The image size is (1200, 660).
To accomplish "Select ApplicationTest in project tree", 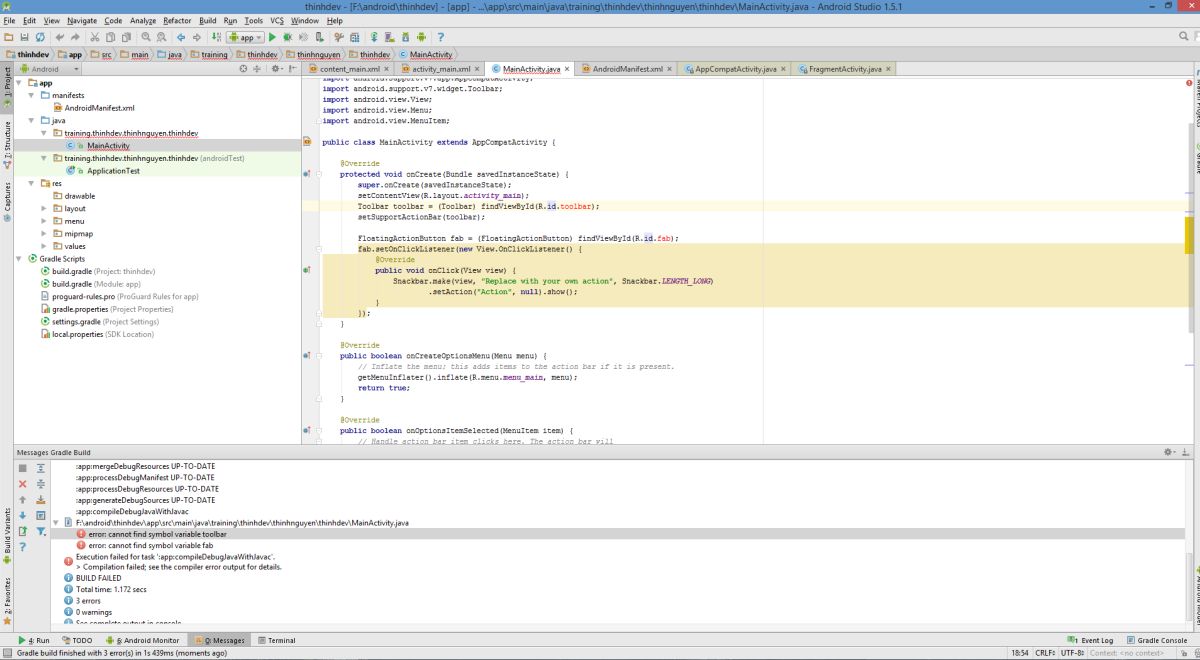I will (x=113, y=171).
